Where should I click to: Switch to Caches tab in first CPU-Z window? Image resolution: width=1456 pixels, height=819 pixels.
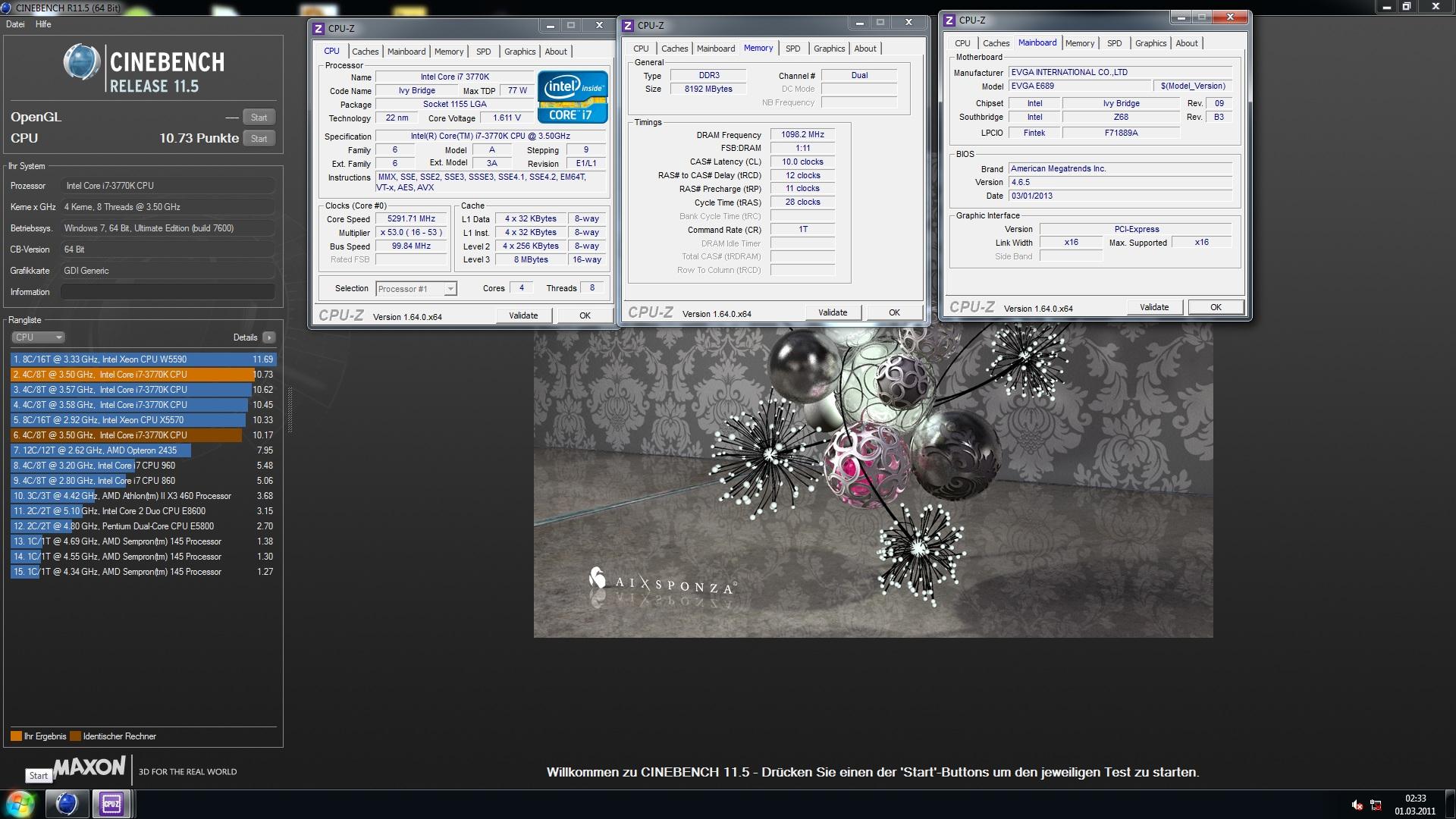click(365, 52)
